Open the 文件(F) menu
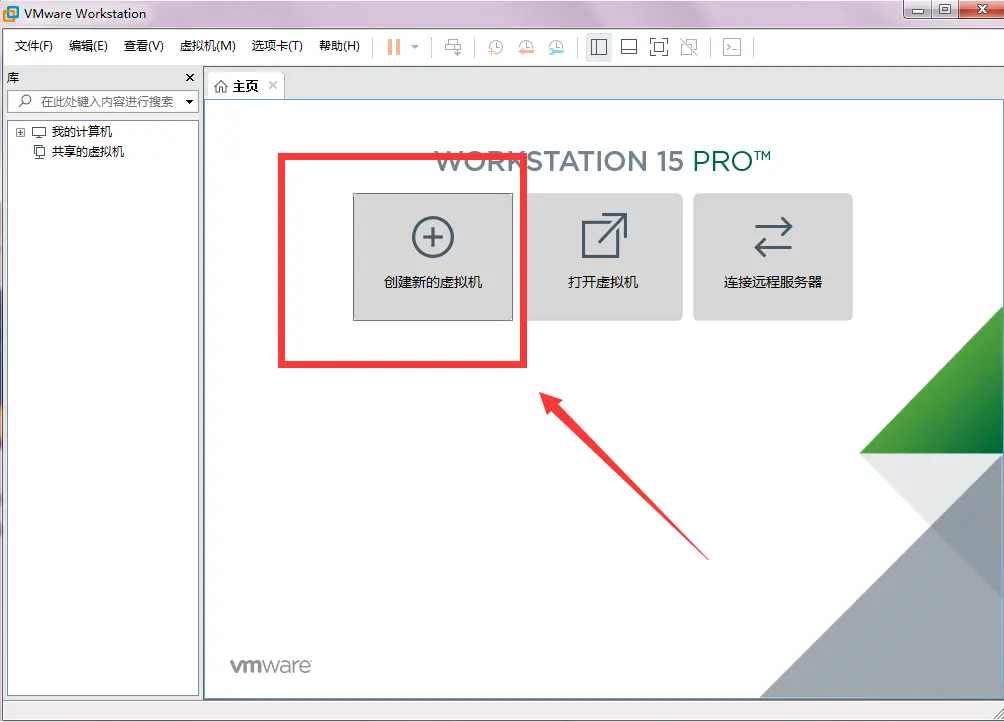Viewport: 1004px width, 722px height. click(x=33, y=46)
